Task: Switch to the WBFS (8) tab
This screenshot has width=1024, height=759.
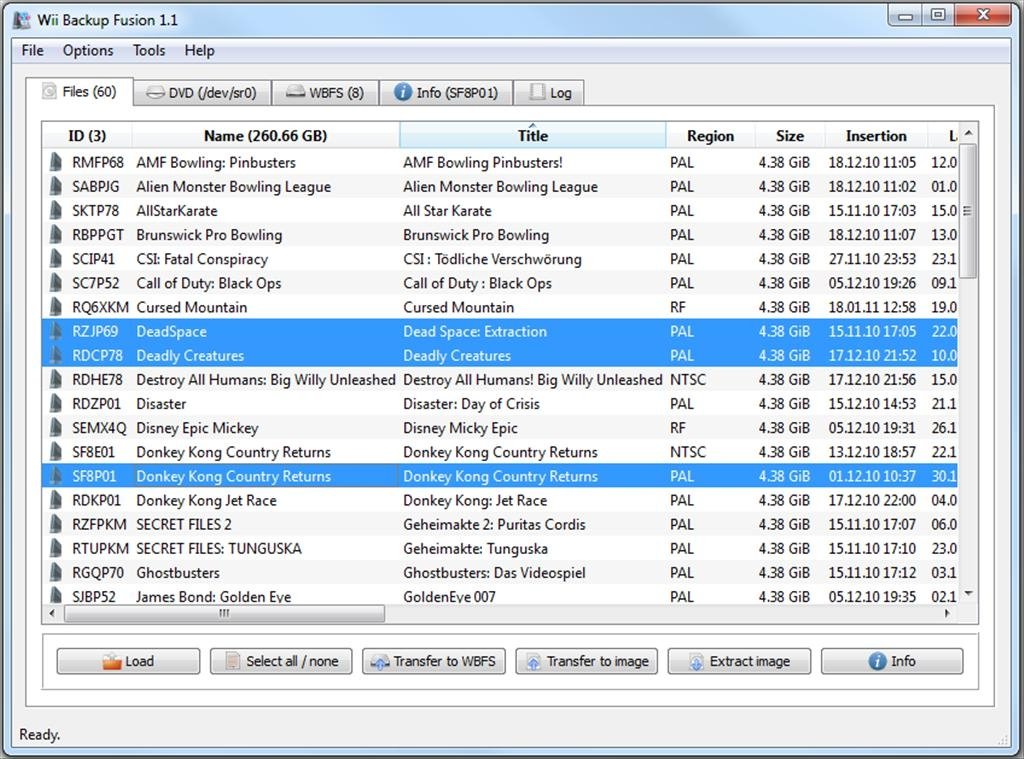Action: coord(325,93)
